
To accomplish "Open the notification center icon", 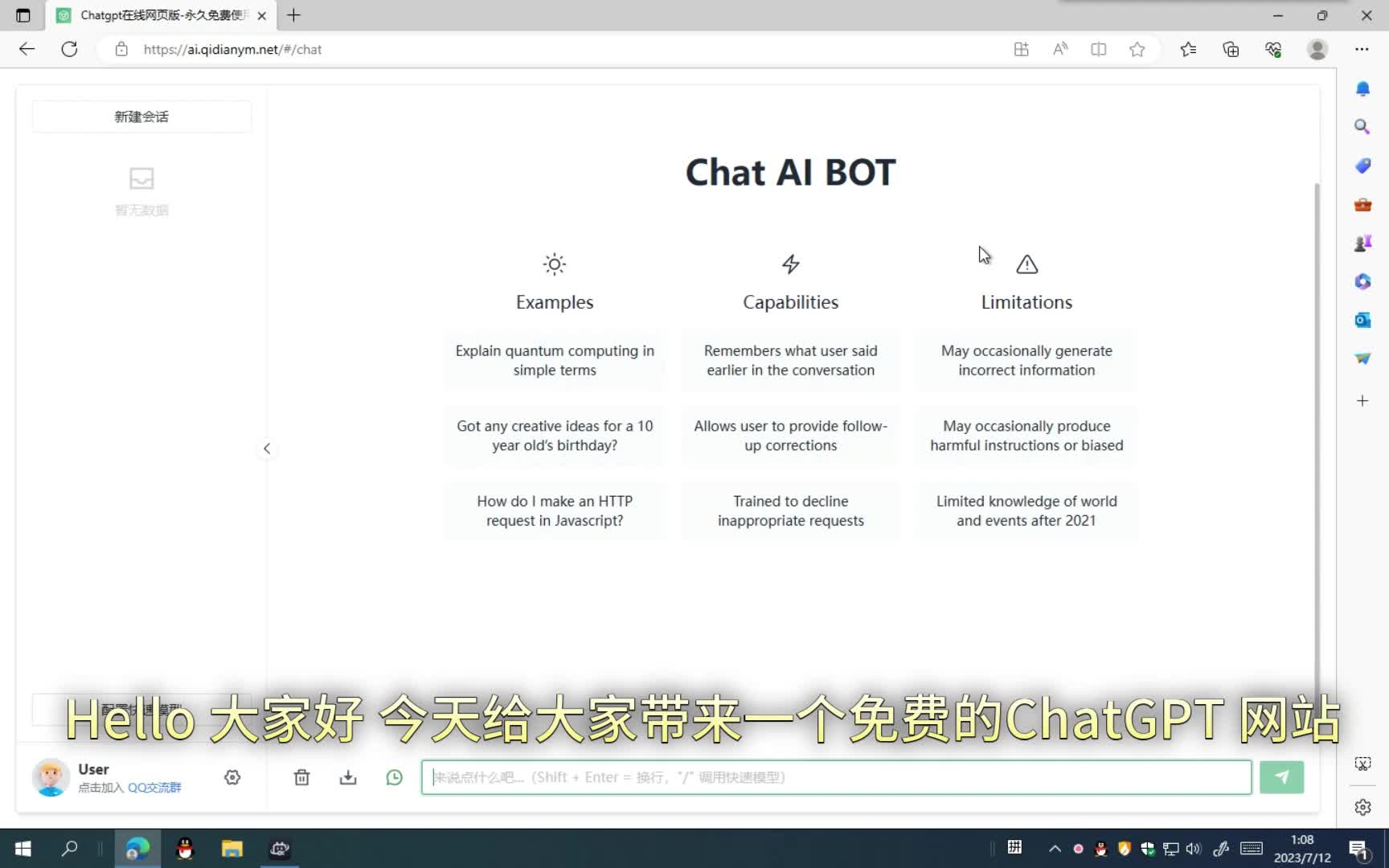I will pos(1359,849).
